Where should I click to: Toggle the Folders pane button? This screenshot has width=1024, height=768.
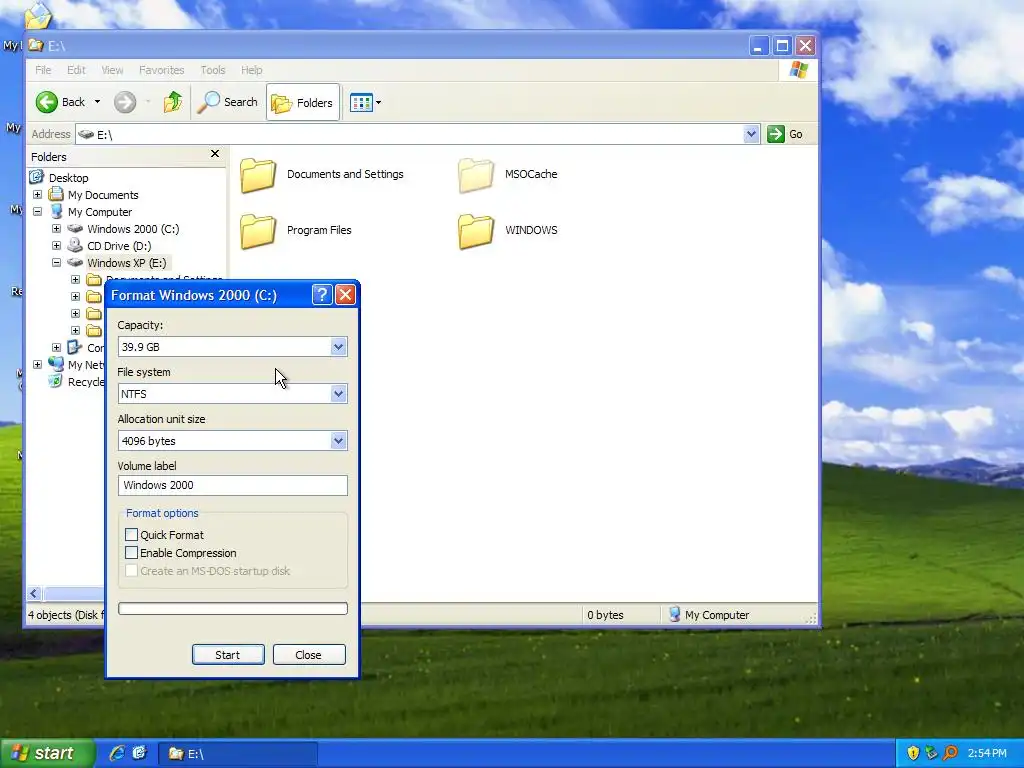tap(302, 103)
